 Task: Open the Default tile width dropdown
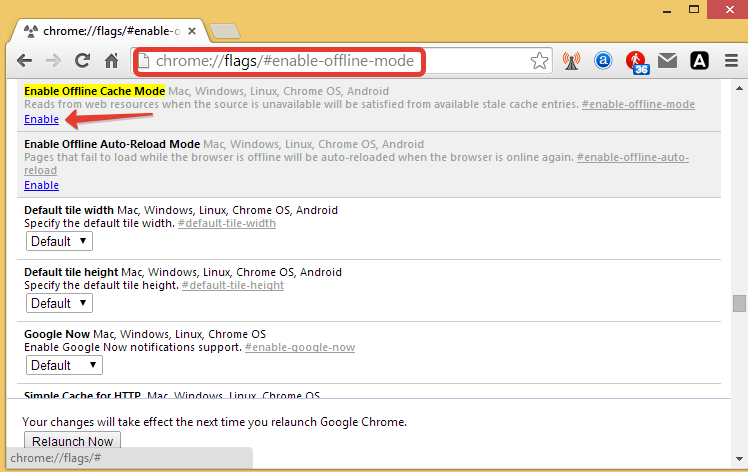click(x=59, y=241)
